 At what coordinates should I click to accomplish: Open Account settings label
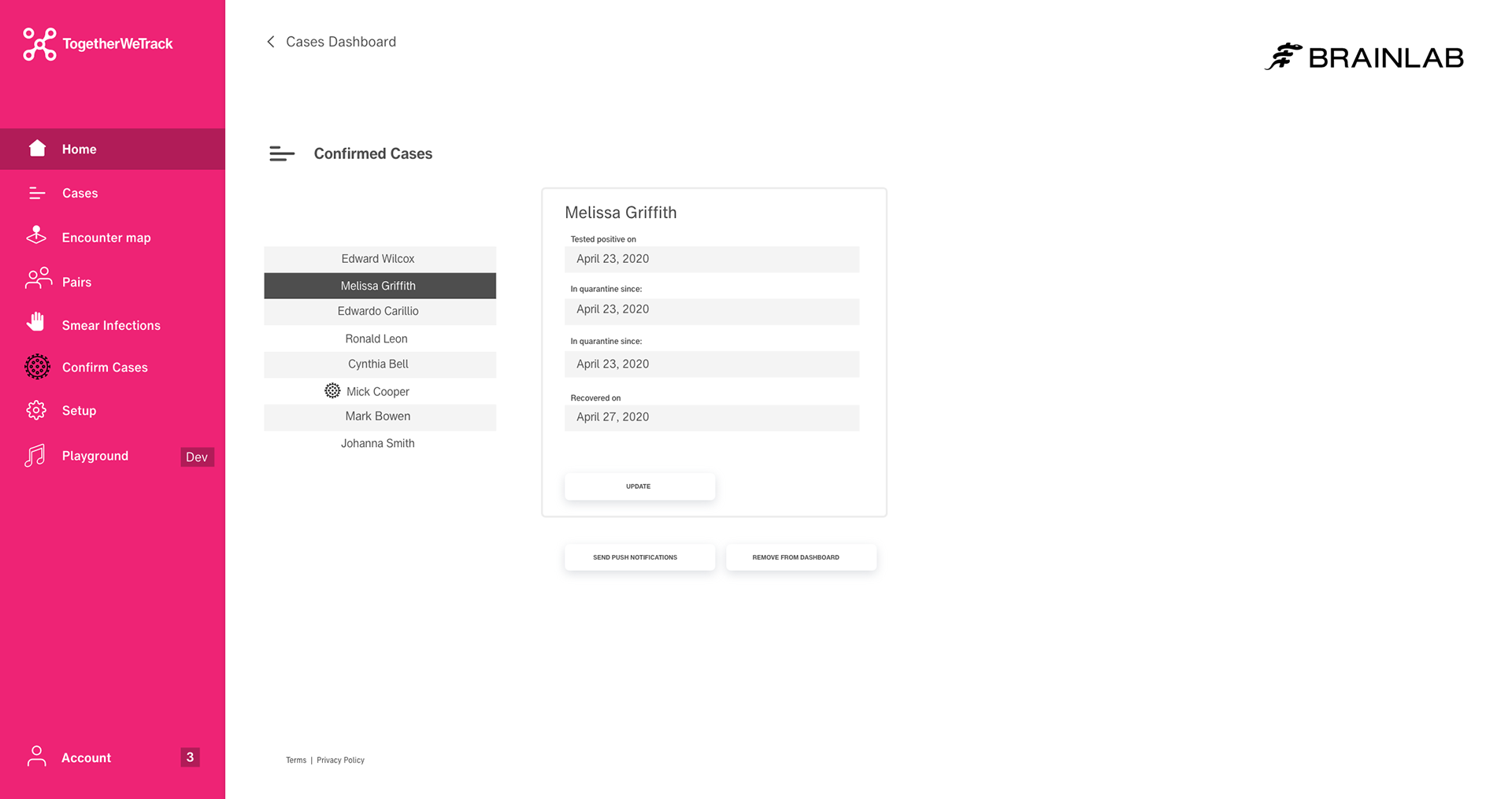[x=86, y=757]
